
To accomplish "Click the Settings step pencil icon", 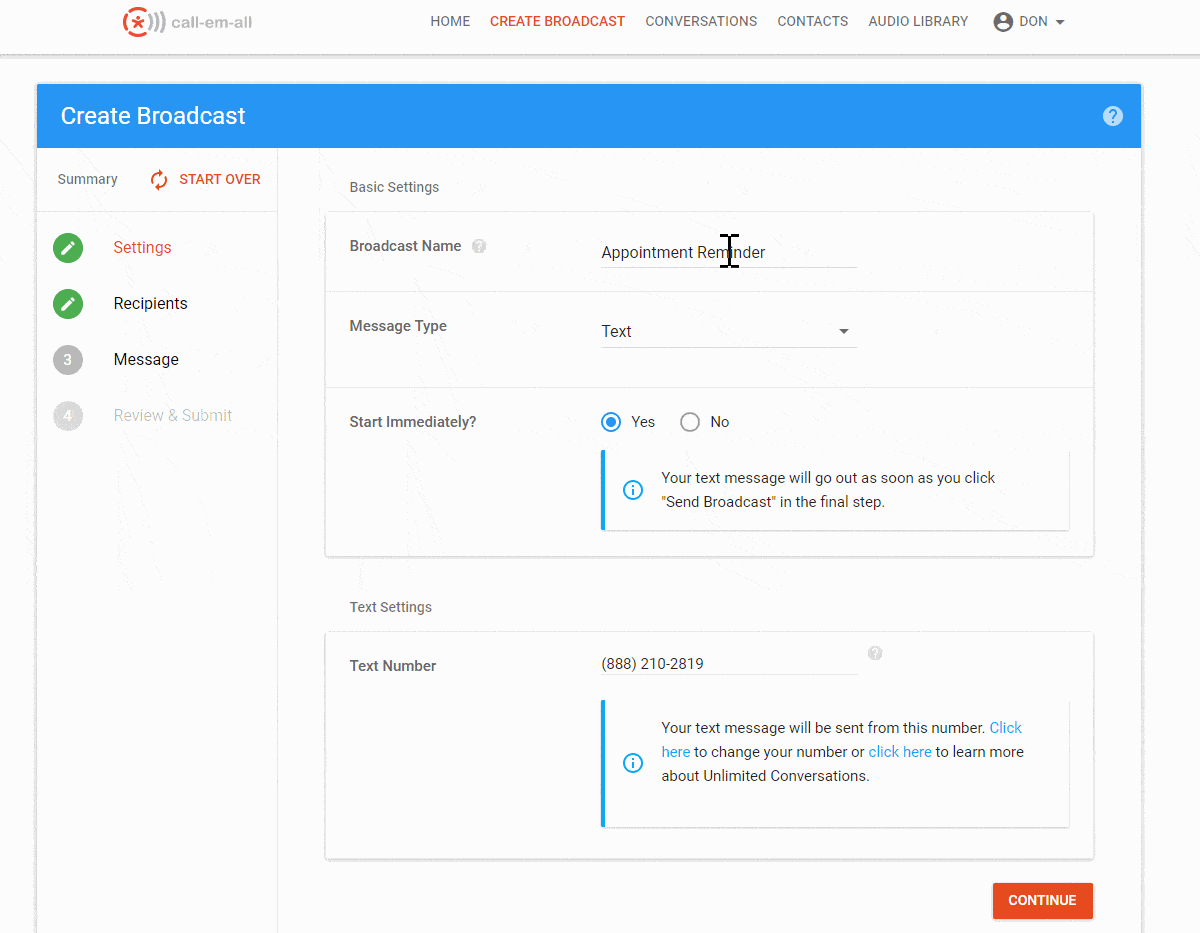I will tap(68, 248).
